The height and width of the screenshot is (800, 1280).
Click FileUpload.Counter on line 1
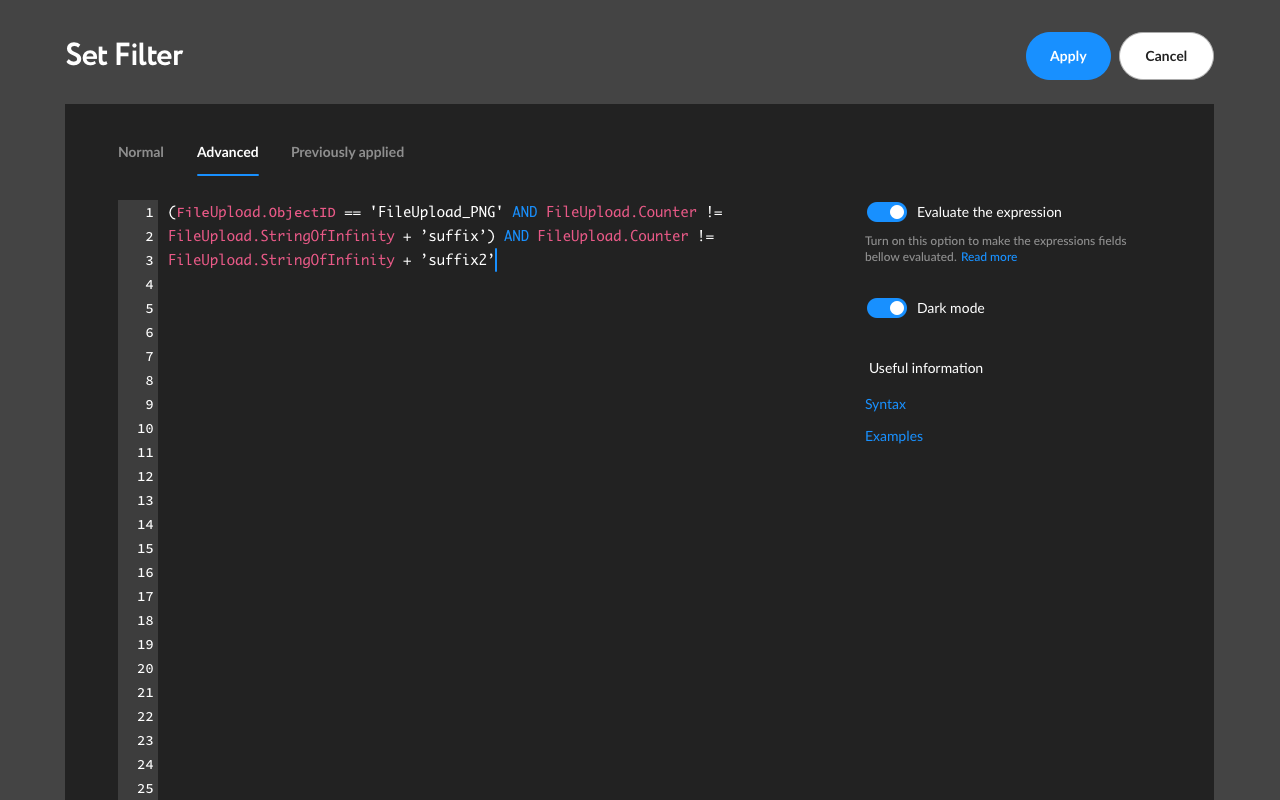click(621, 212)
